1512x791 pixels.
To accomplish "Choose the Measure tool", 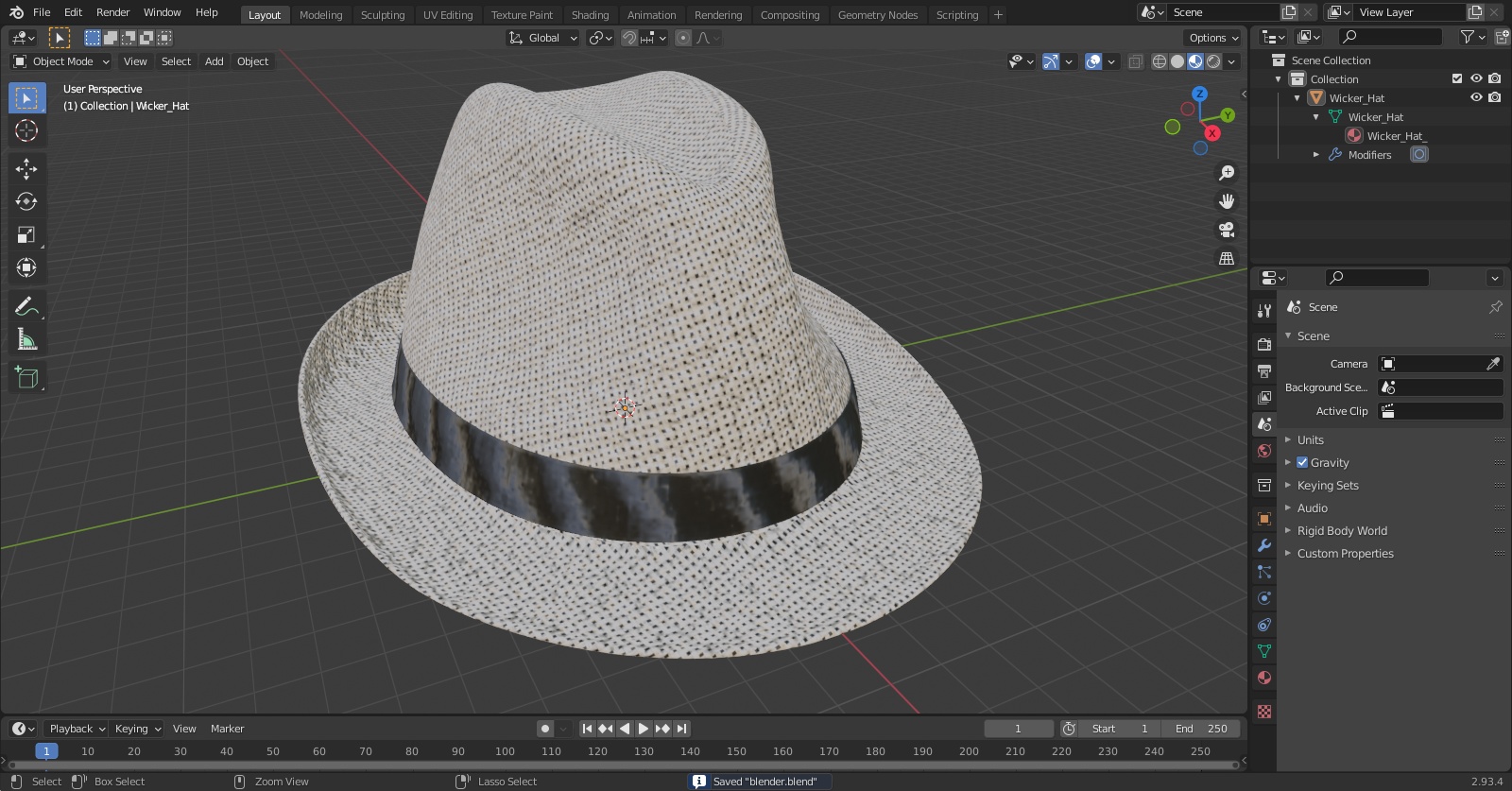I will (x=26, y=339).
